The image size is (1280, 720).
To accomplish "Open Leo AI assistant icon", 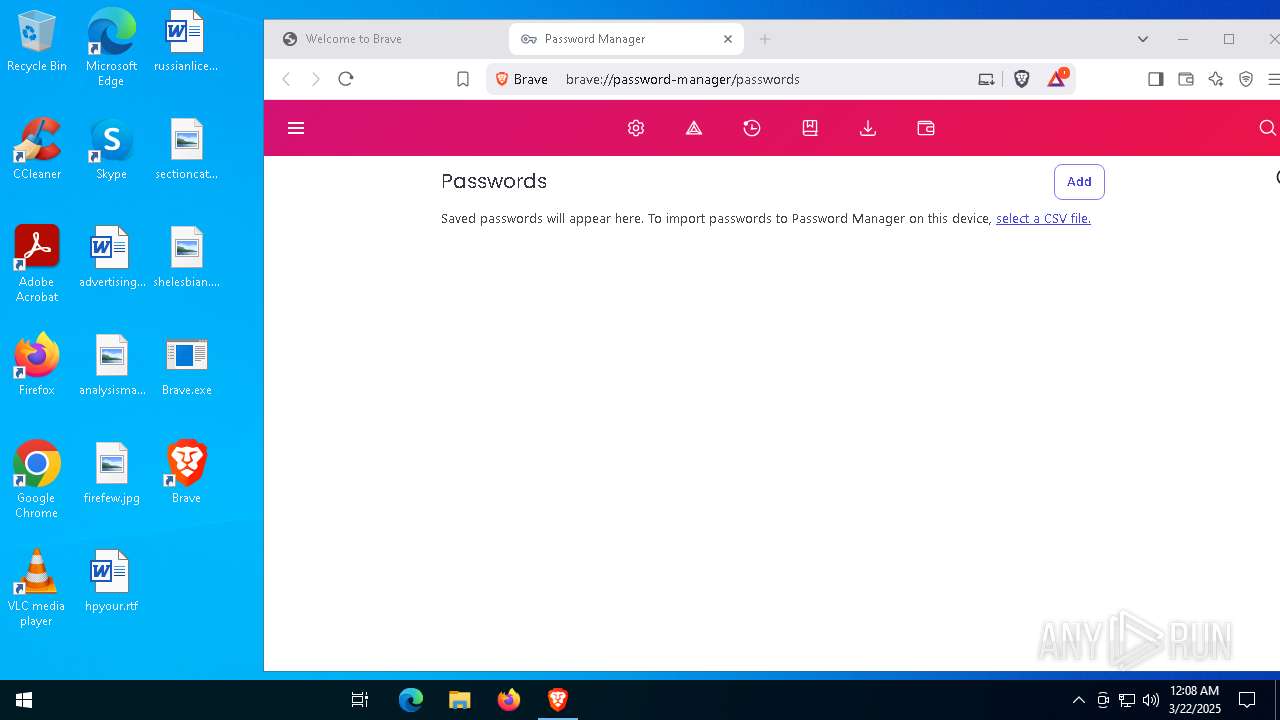I will (x=1216, y=79).
